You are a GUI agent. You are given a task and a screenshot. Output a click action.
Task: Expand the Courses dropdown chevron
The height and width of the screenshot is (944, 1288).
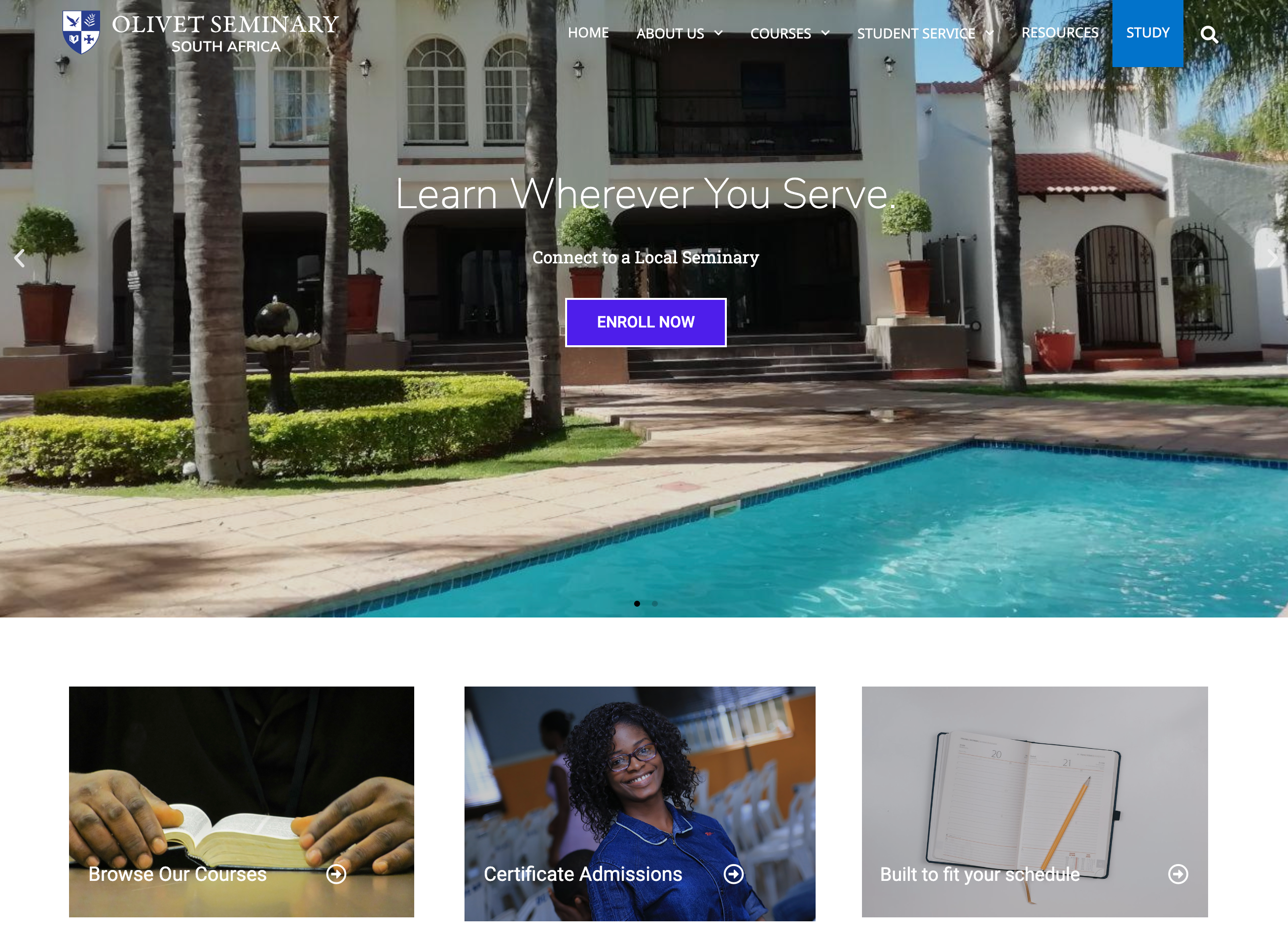pyautogui.click(x=825, y=33)
